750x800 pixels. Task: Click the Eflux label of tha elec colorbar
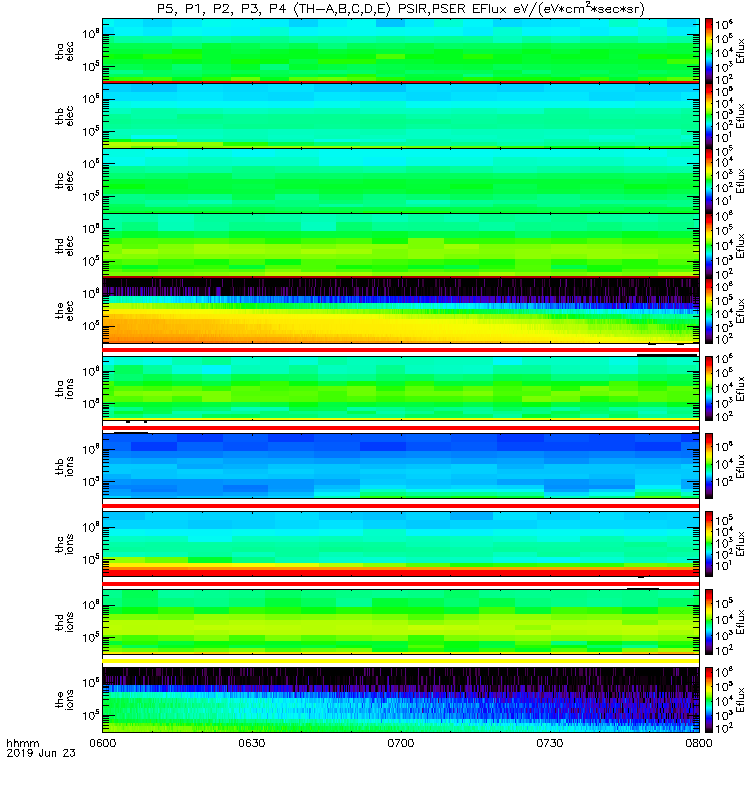pos(740,51)
